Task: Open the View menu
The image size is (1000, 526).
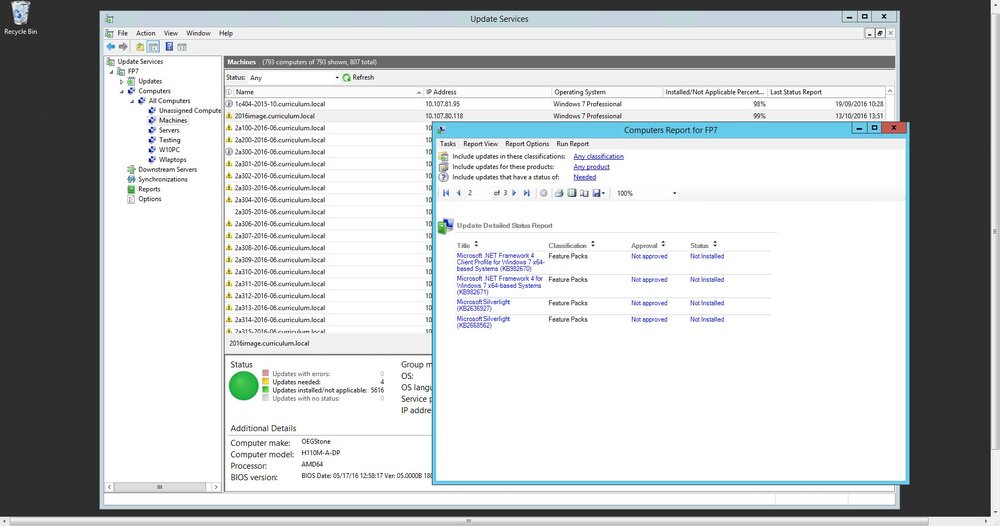Action: click(x=171, y=33)
